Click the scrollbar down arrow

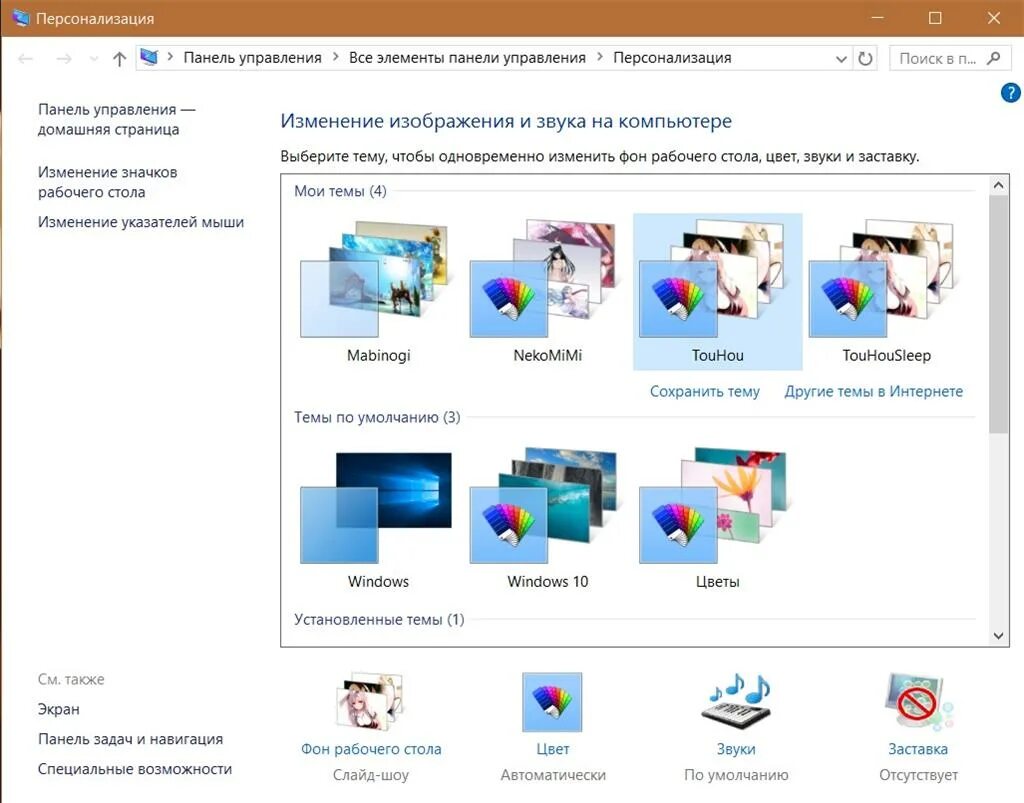[999, 636]
